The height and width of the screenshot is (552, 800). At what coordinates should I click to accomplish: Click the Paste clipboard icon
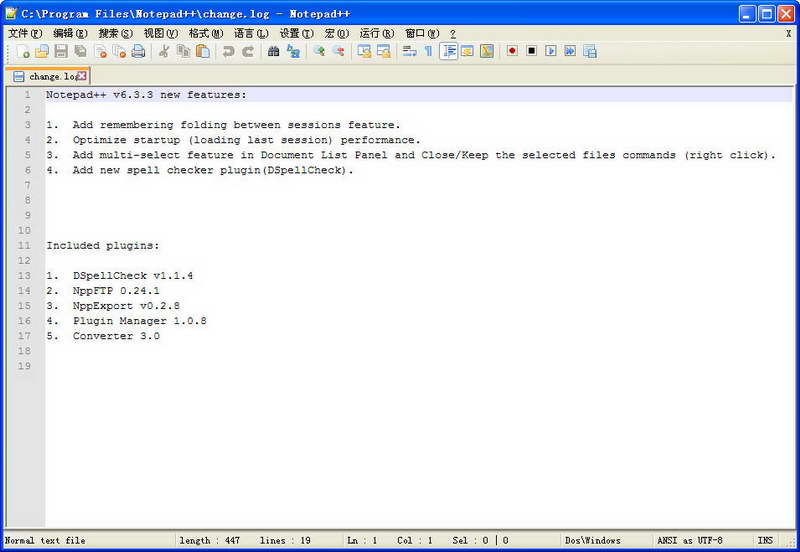pyautogui.click(x=203, y=52)
